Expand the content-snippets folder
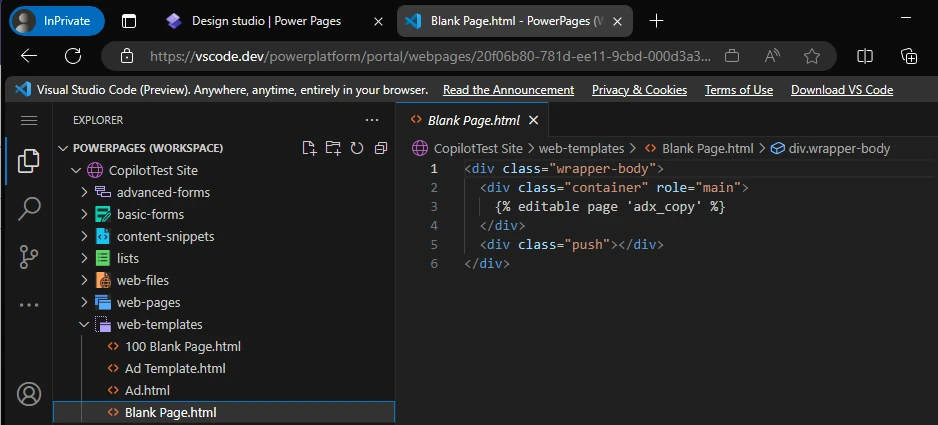Image resolution: width=938 pixels, height=425 pixels. point(165,236)
